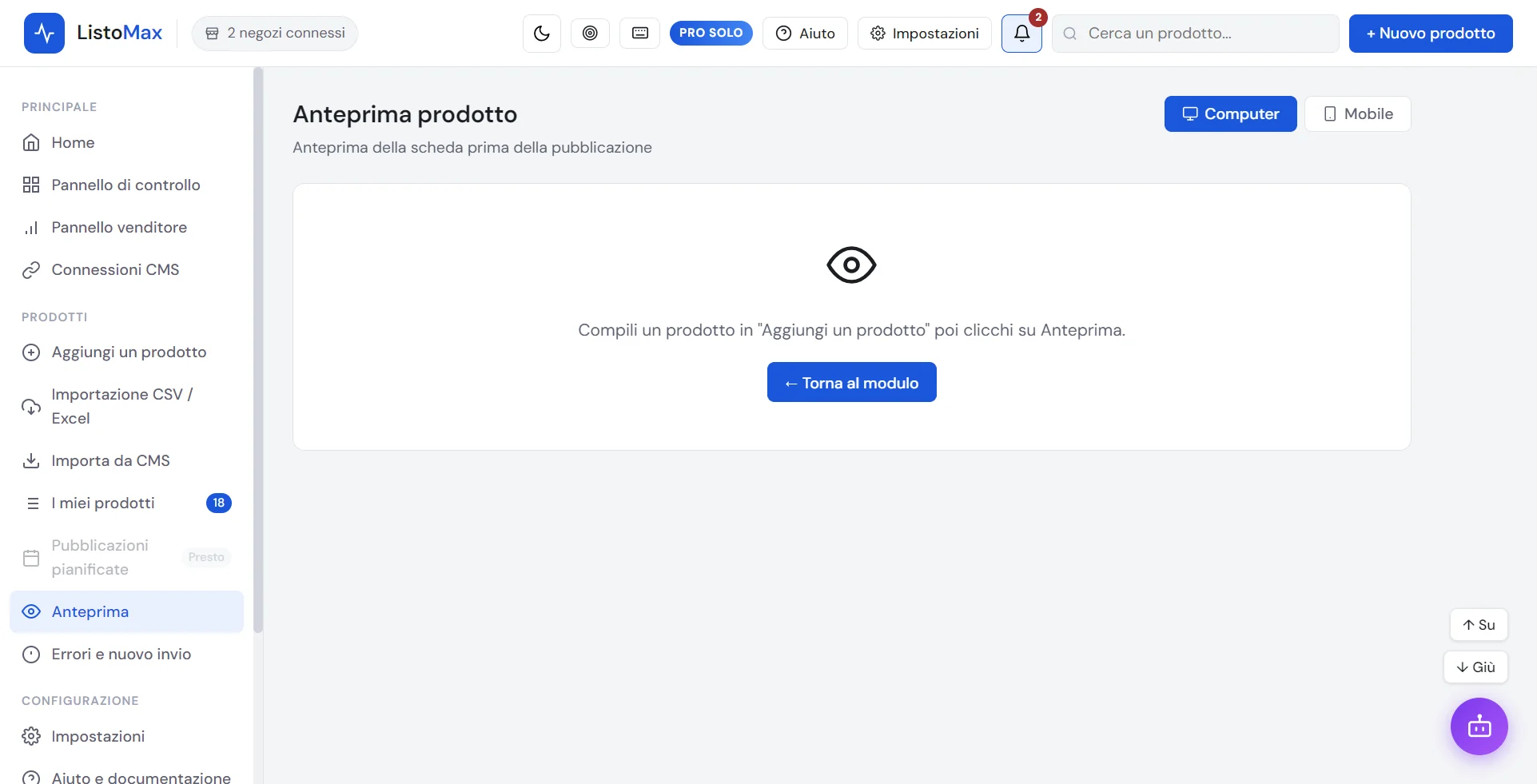
Task: Open Pannello venditore page
Action: point(126,227)
